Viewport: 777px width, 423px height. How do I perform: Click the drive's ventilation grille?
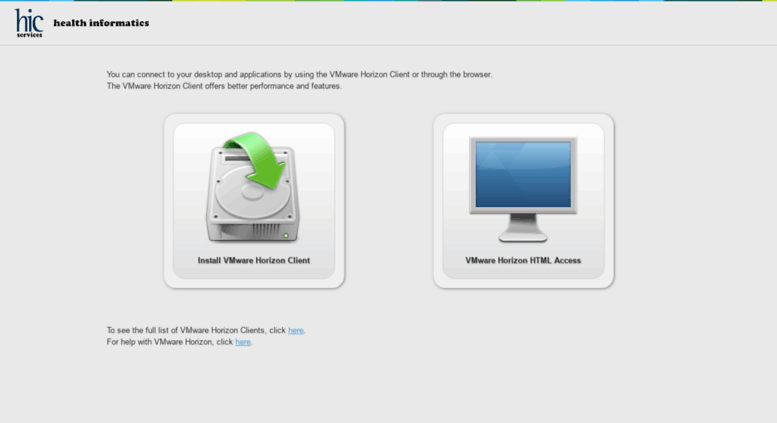point(266,231)
